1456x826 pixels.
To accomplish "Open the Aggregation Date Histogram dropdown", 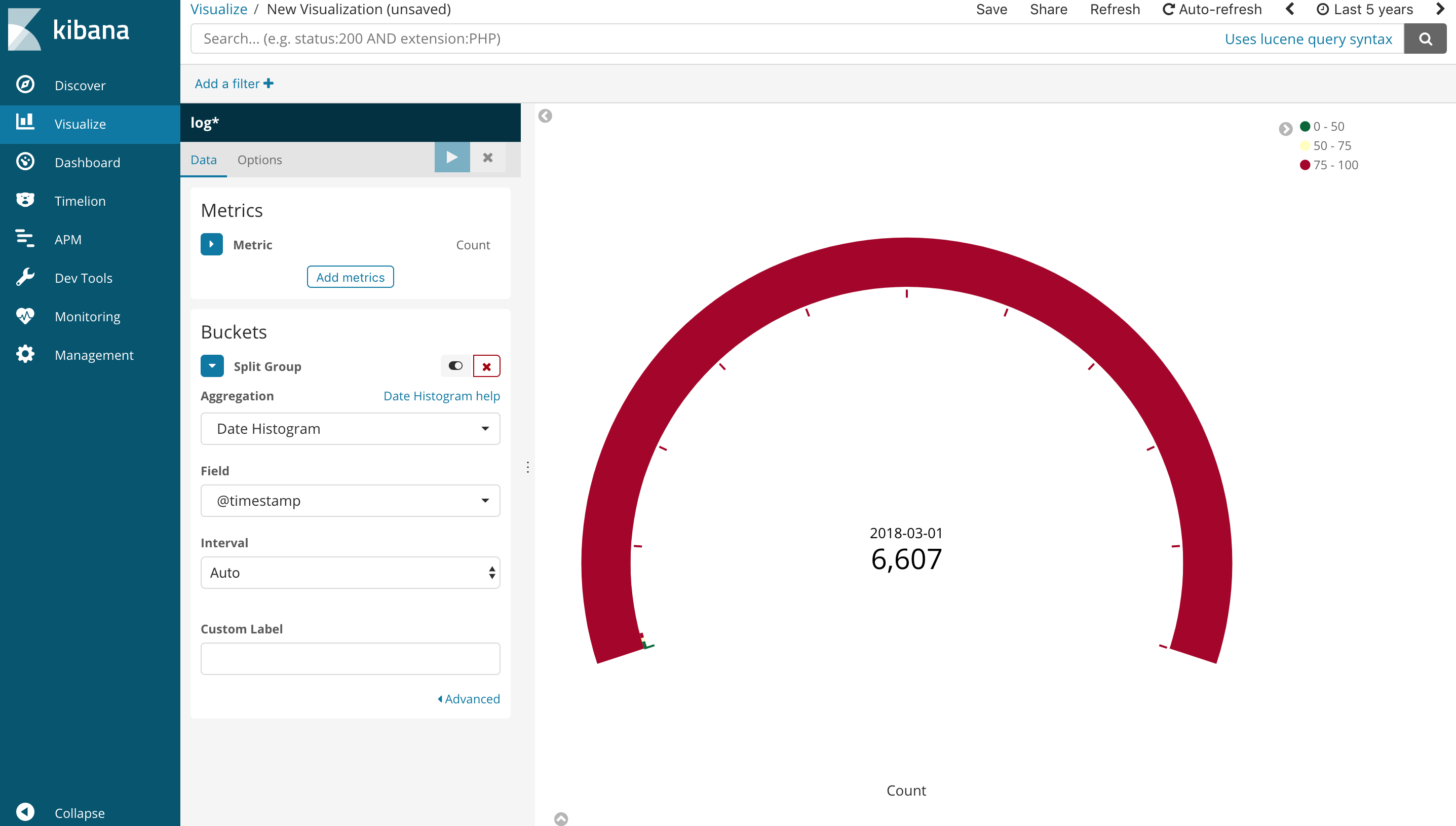I will [350, 429].
